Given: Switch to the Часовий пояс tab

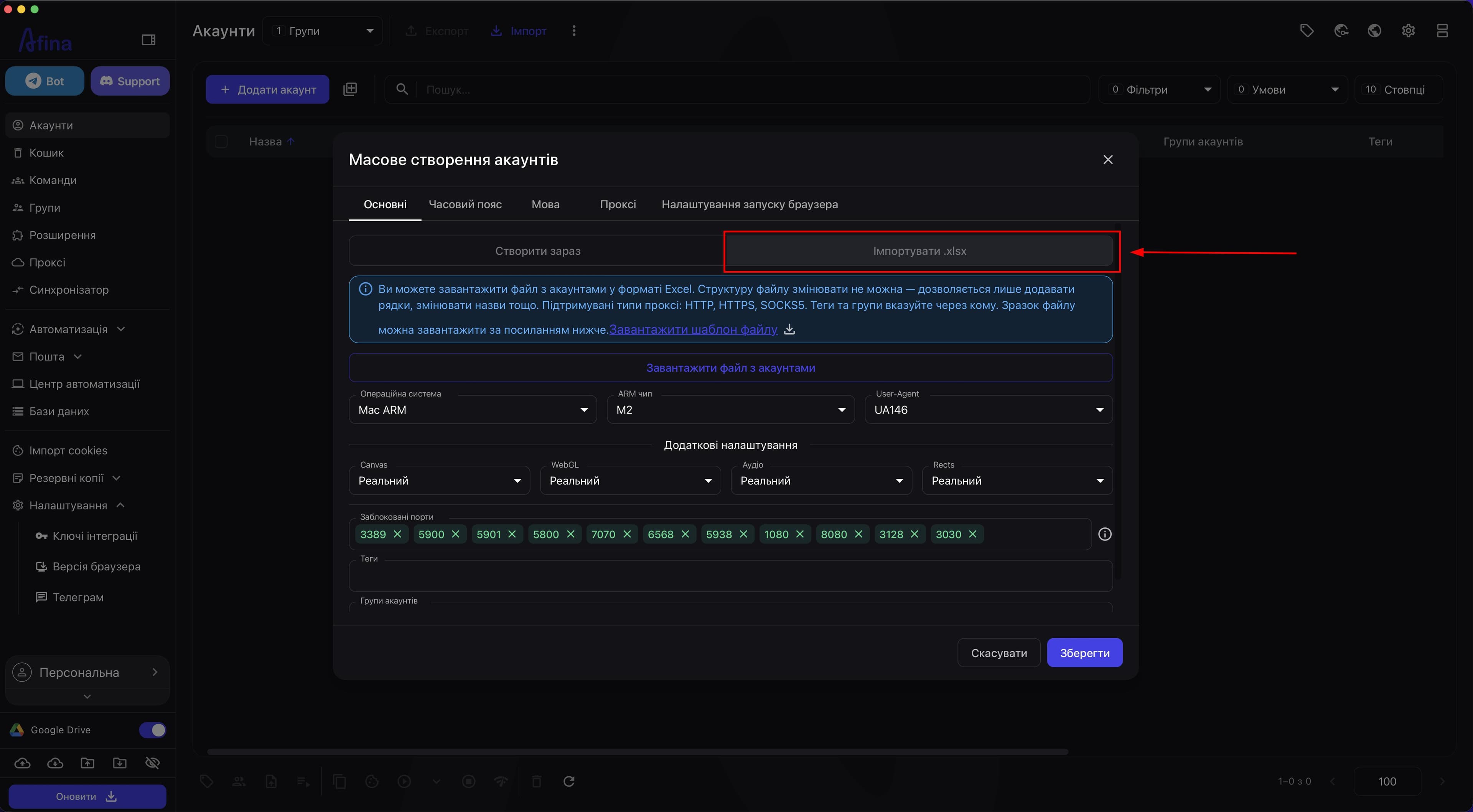Looking at the screenshot, I should pos(465,205).
